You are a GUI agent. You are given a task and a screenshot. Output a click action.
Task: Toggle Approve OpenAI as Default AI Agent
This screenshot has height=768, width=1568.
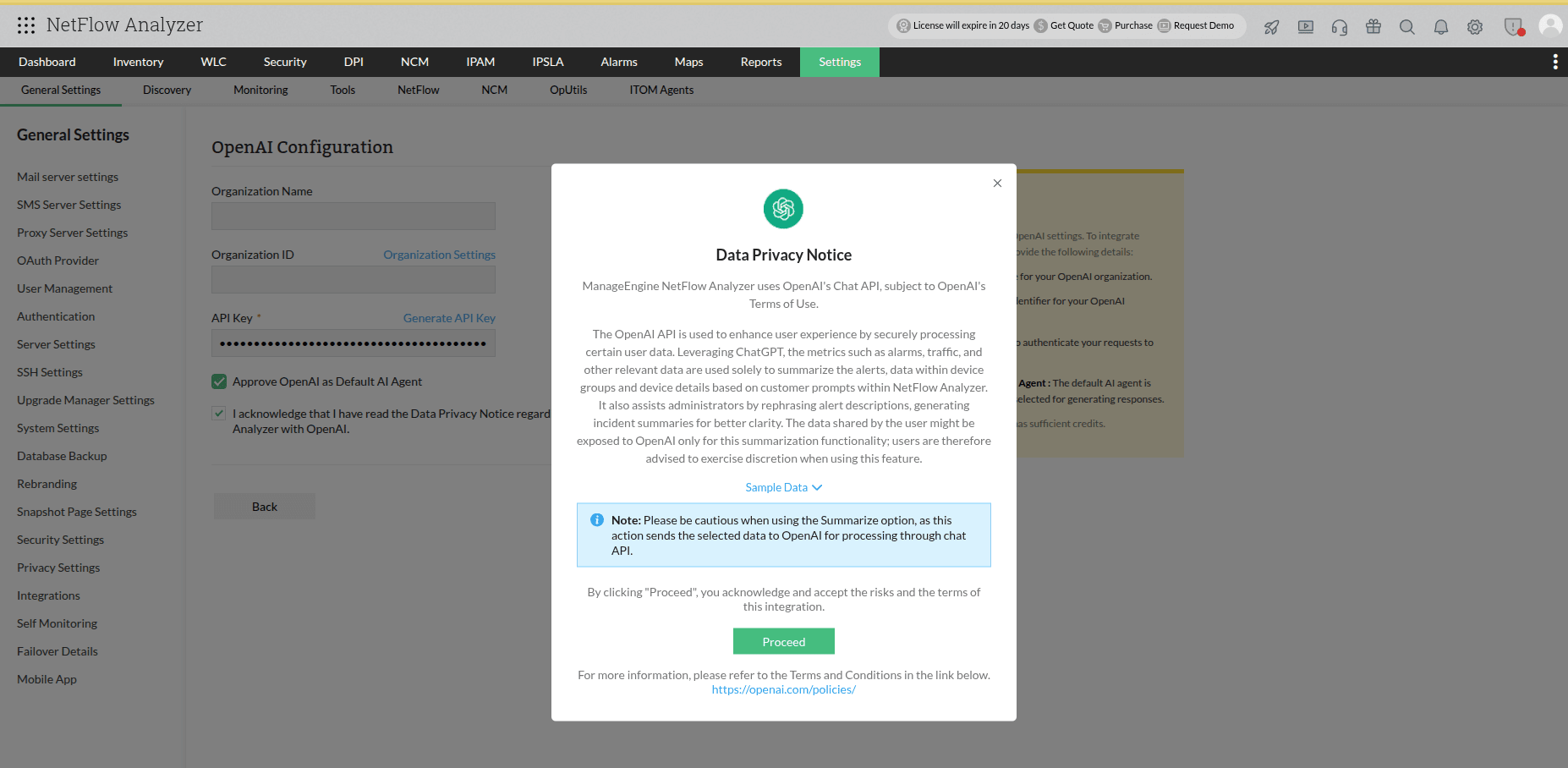click(x=219, y=381)
